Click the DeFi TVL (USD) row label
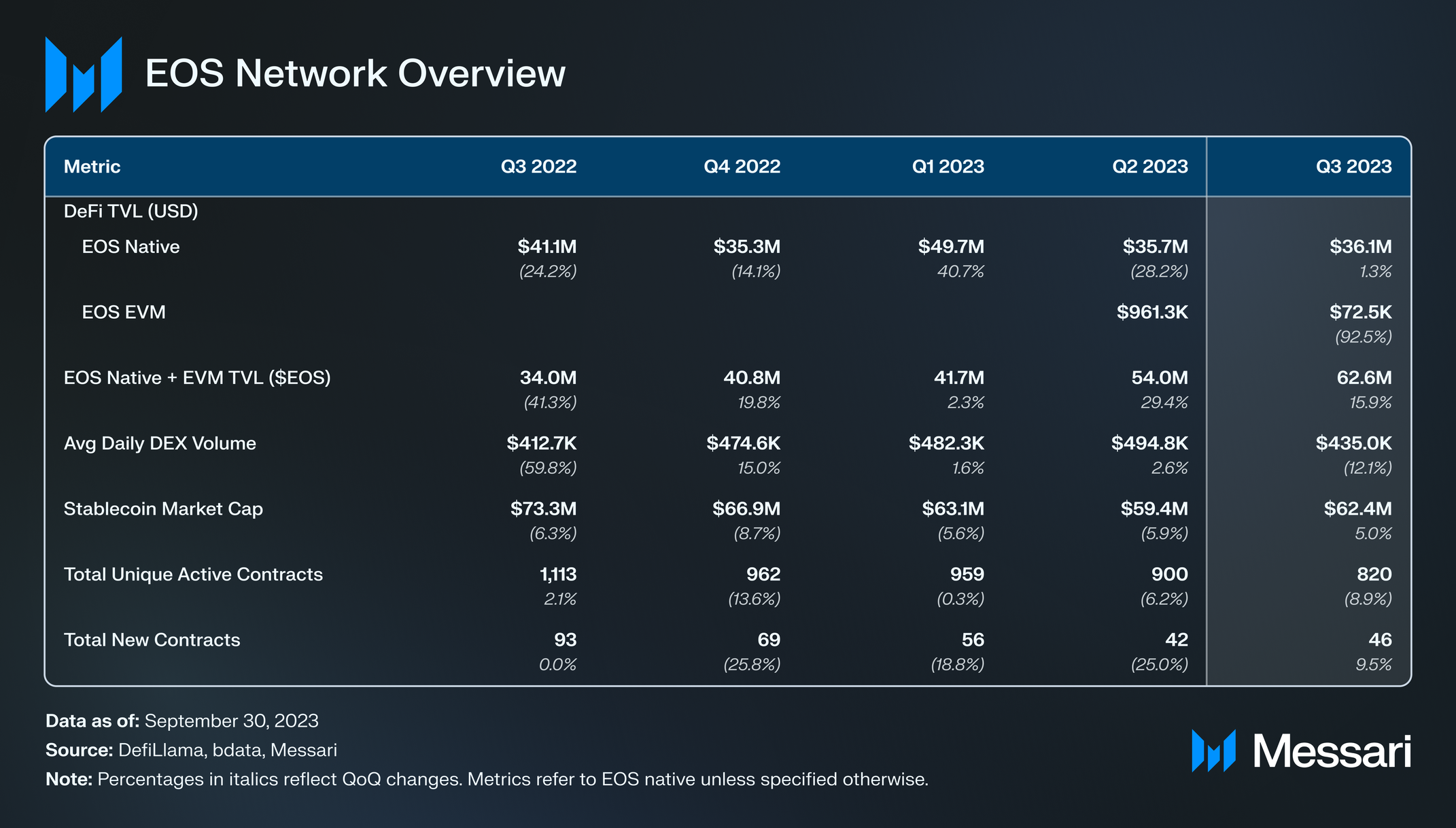This screenshot has width=1456, height=828. click(131, 211)
